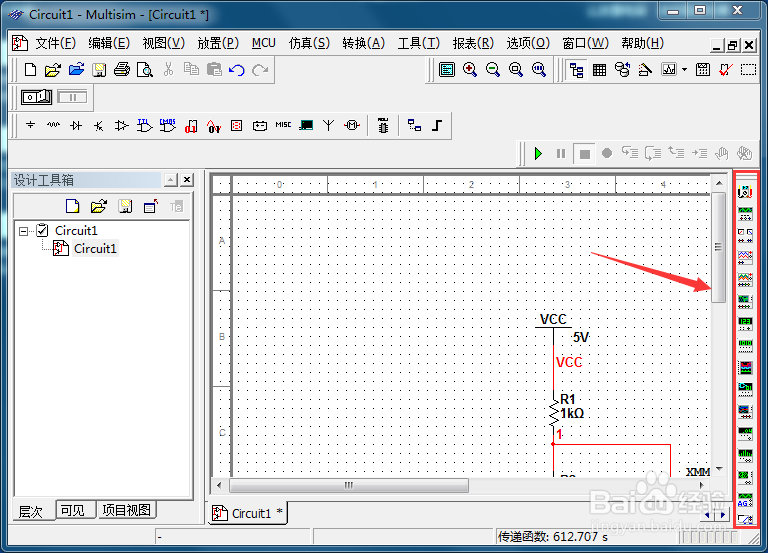Place a hierarchical block
This screenshot has height=553, width=768.
pos(414,125)
